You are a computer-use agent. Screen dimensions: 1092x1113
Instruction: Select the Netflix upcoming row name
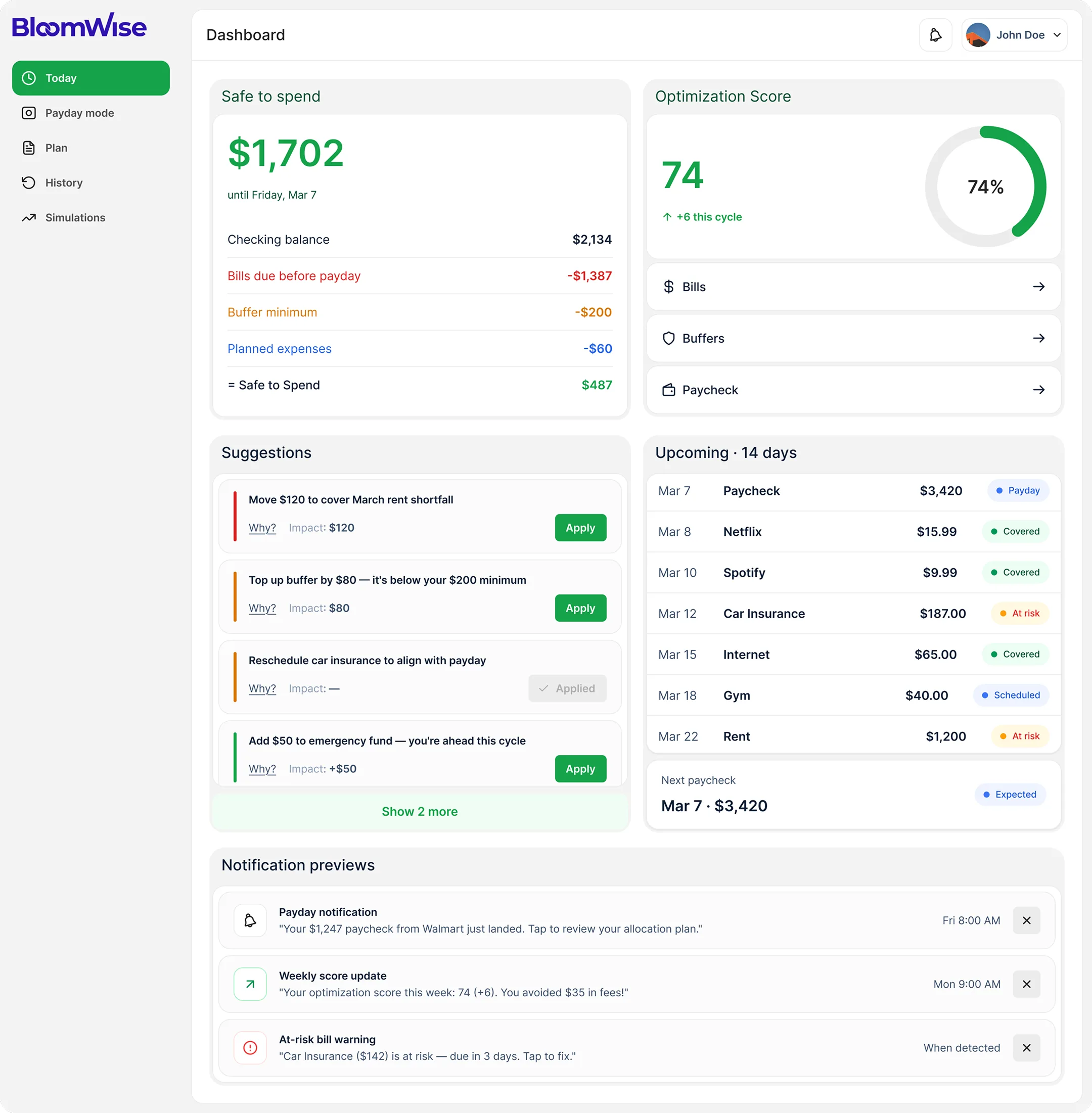742,532
